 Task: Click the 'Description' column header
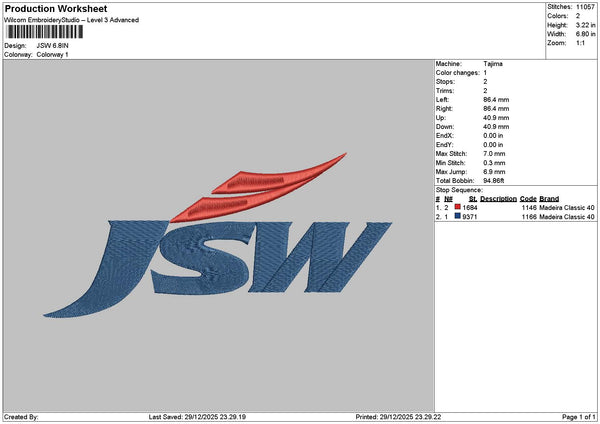498,199
